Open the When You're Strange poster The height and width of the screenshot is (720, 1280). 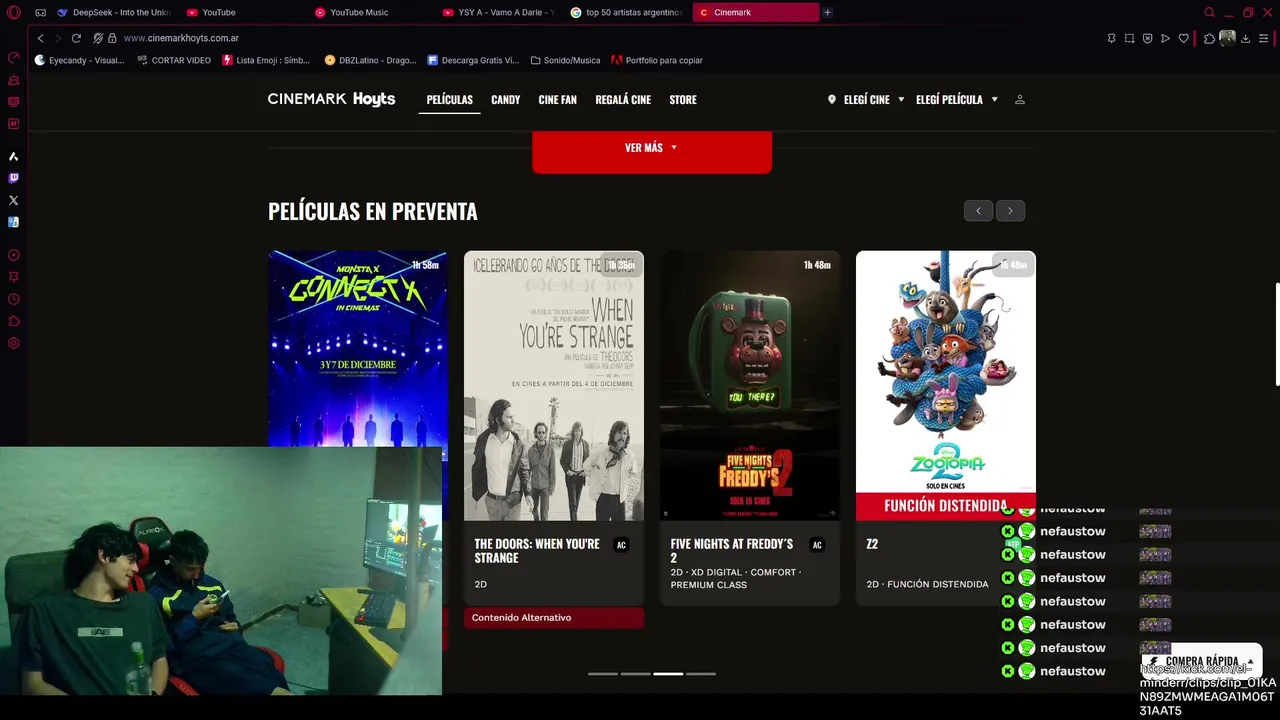pyautogui.click(x=554, y=385)
